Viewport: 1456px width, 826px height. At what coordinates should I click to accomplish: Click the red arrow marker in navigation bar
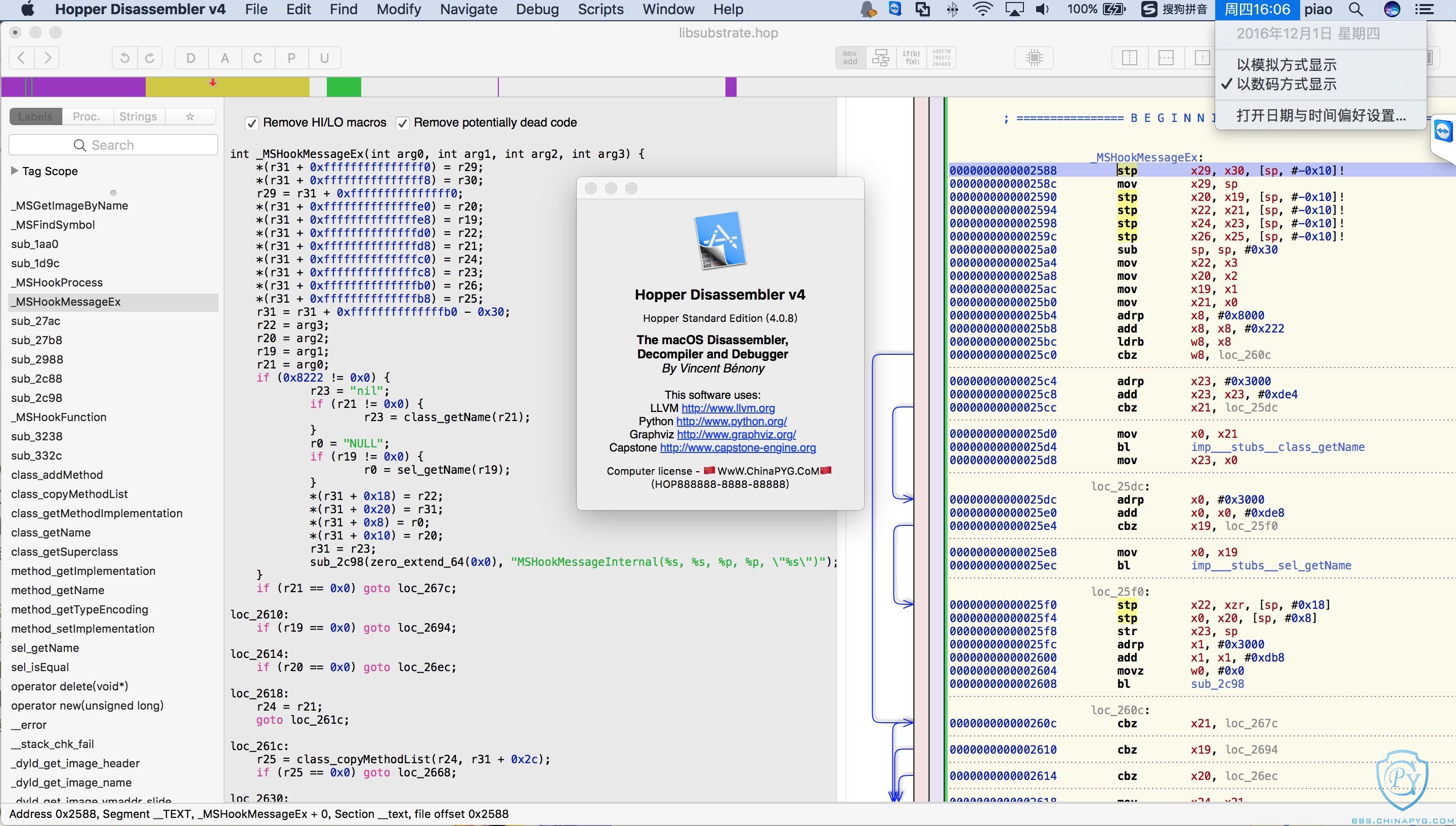[212, 83]
